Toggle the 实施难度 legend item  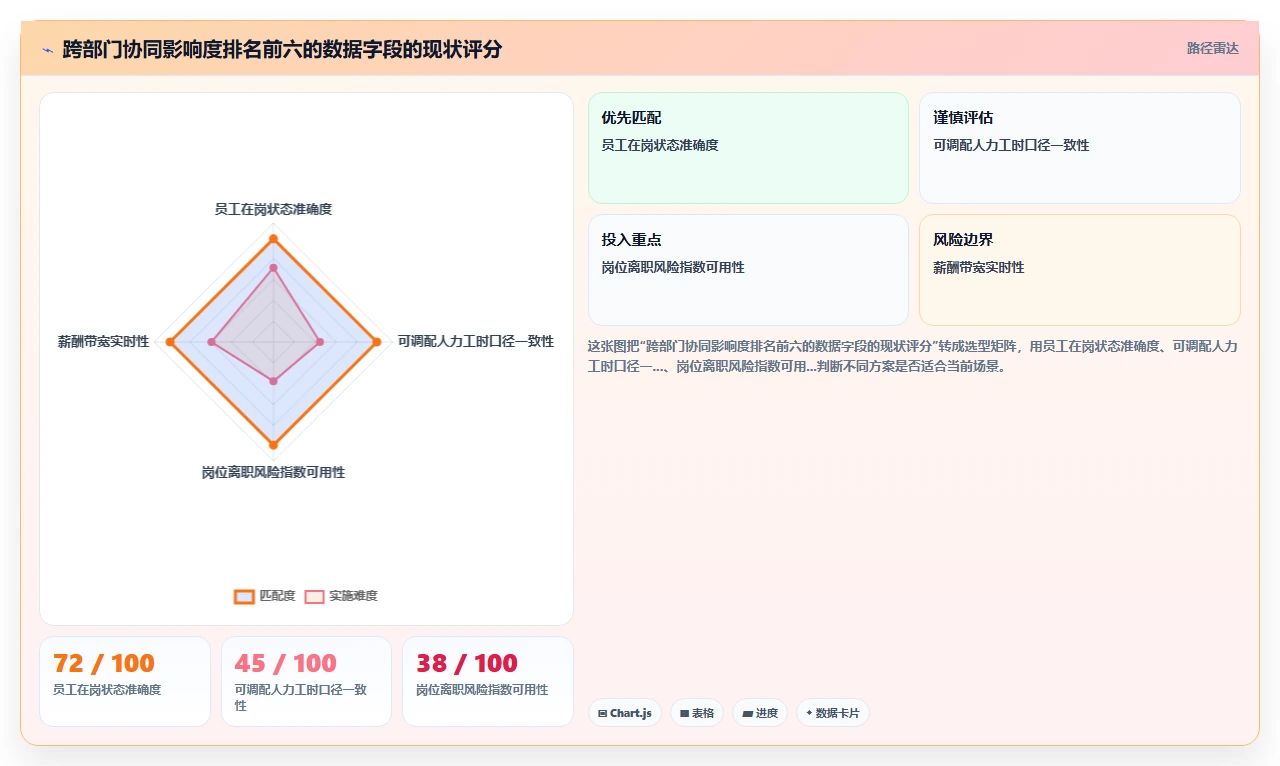[x=341, y=596]
